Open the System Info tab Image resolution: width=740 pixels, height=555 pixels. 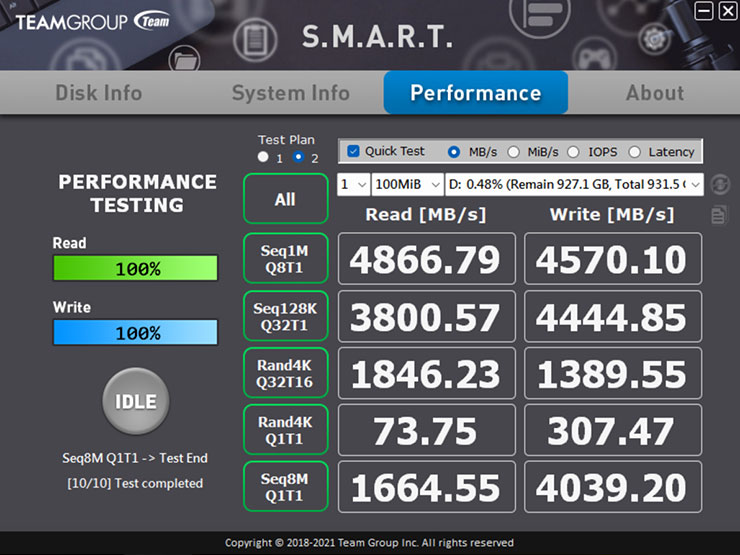[290, 93]
